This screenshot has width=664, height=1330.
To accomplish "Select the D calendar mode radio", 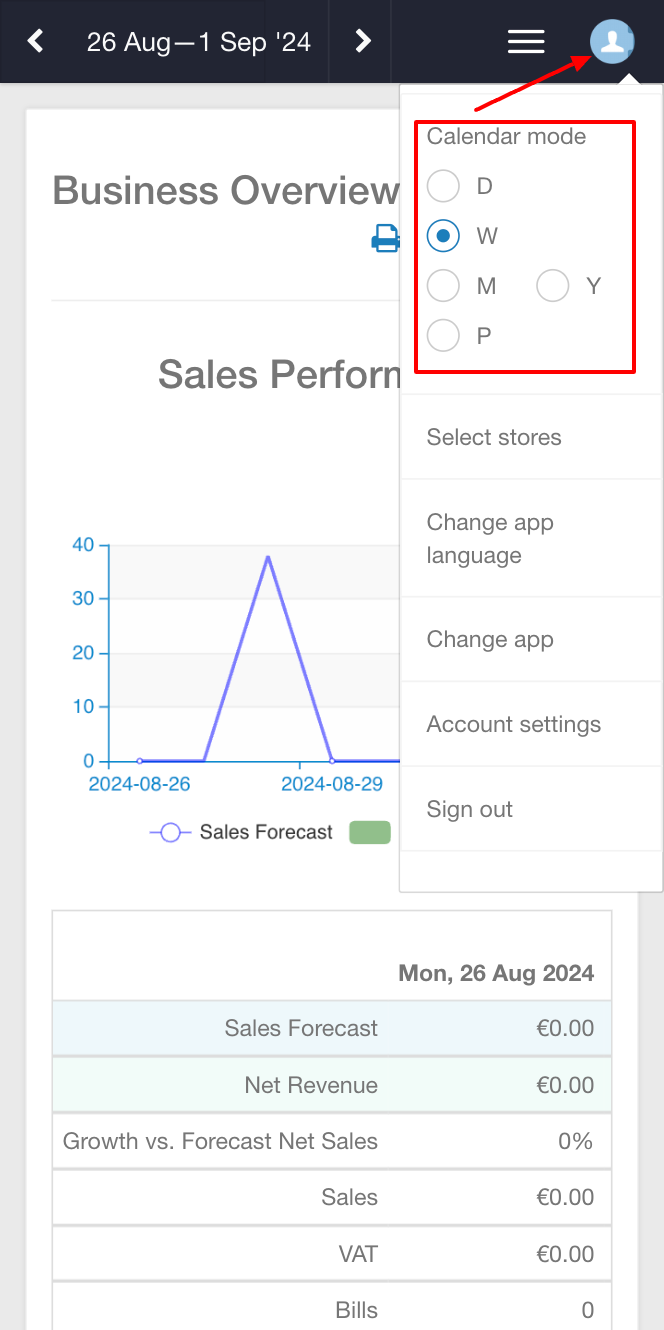I will 443,186.
